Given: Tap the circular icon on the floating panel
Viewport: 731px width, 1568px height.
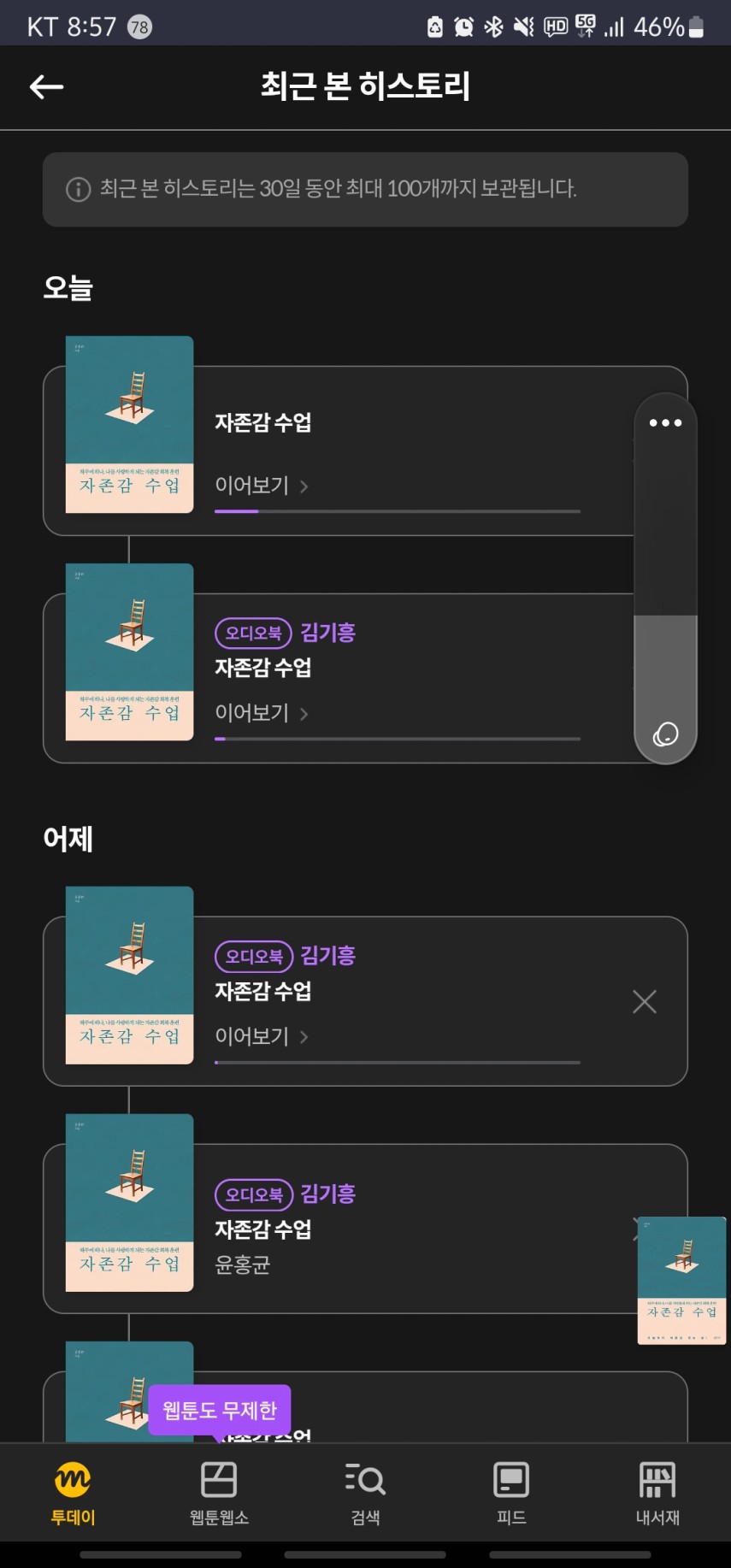Looking at the screenshot, I should 665,734.
